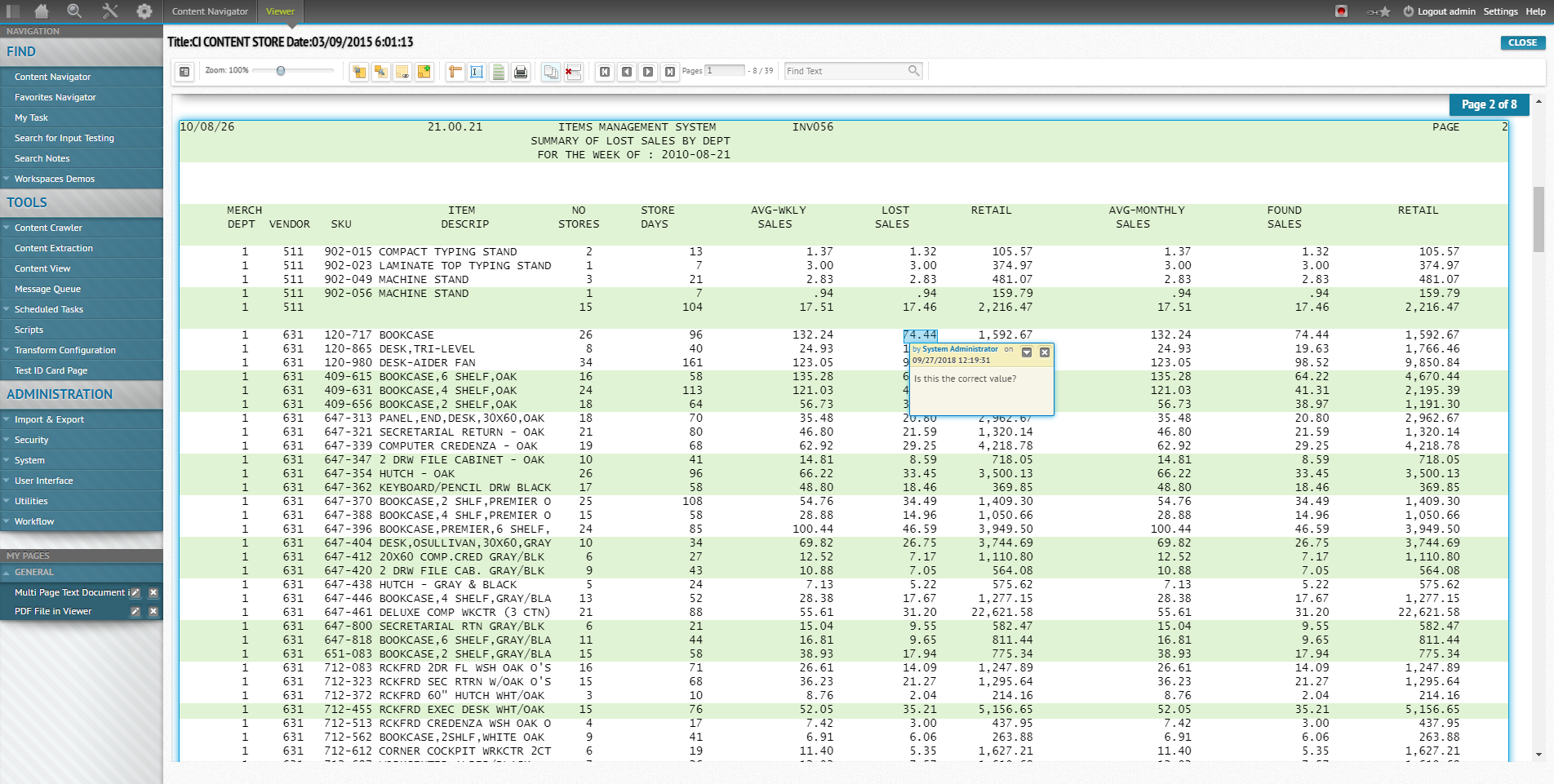Toggle the green-bar background icon

click(498, 72)
